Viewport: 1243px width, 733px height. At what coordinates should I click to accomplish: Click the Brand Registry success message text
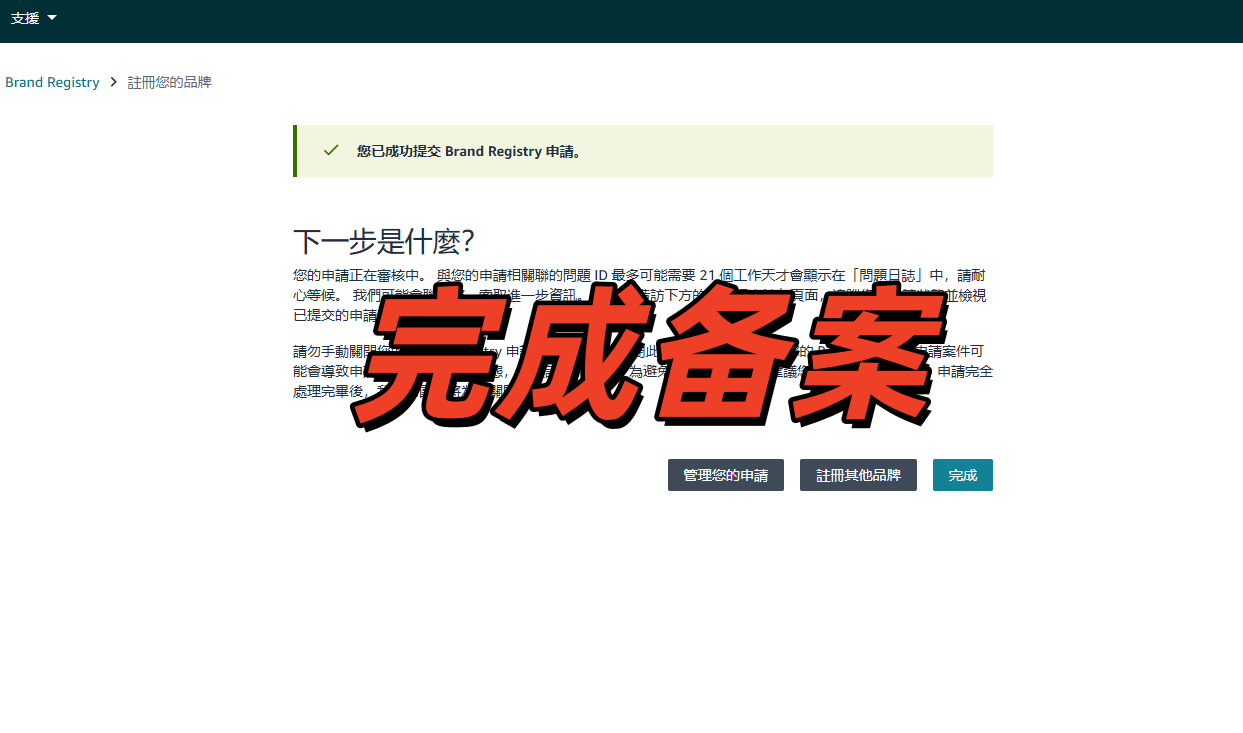click(468, 152)
